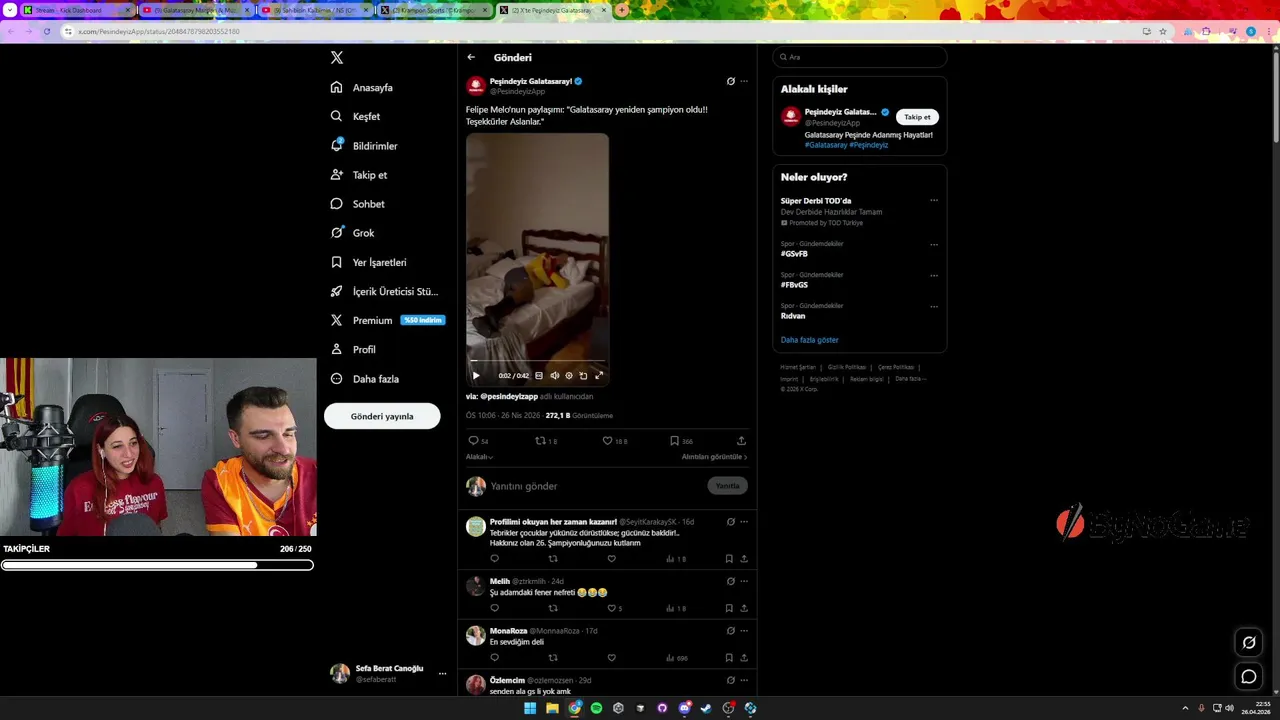The width and height of the screenshot is (1280, 720).
Task: Open more options on Melih's reply
Action: point(744,581)
